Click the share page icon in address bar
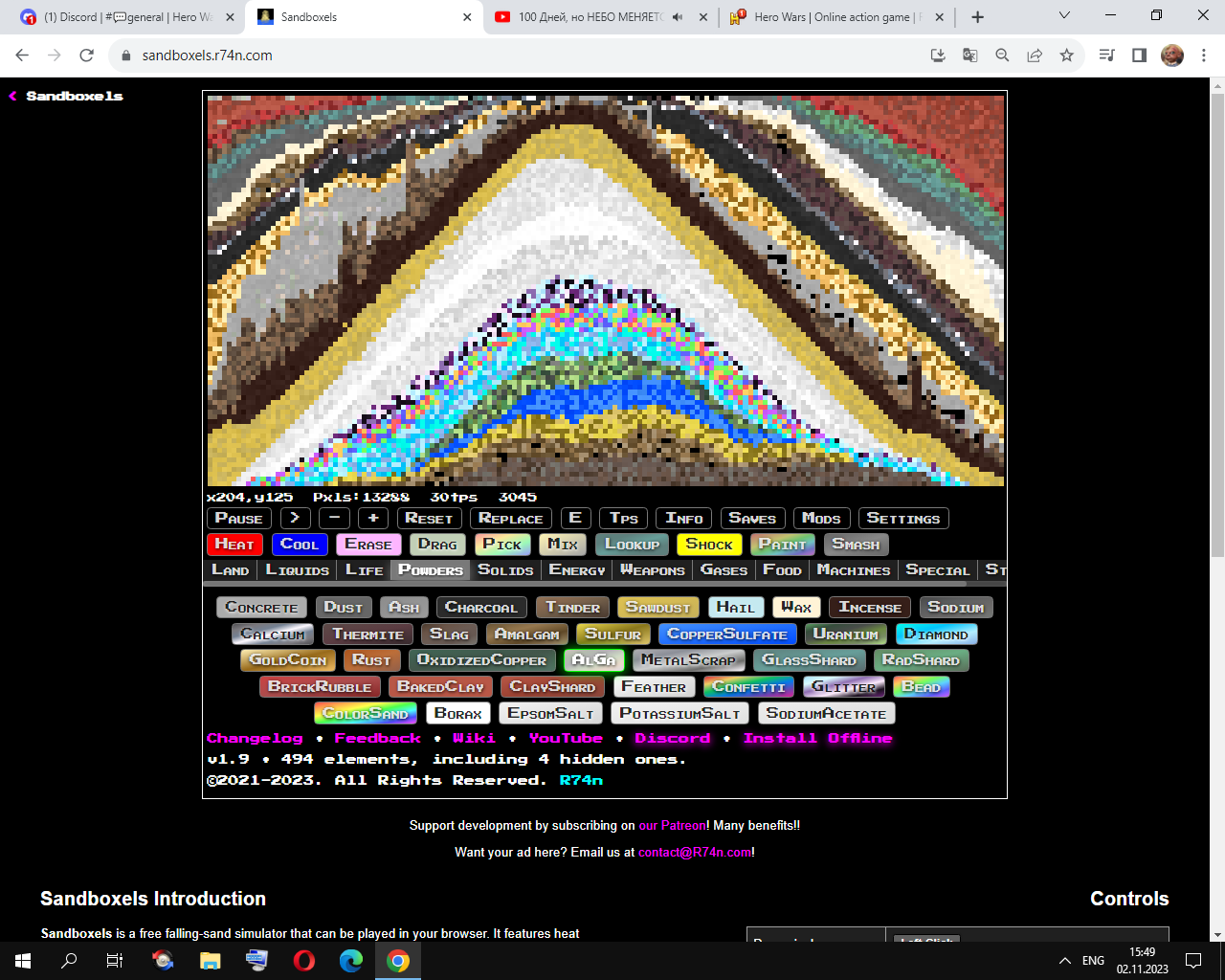The image size is (1225, 980). pos(1035,56)
